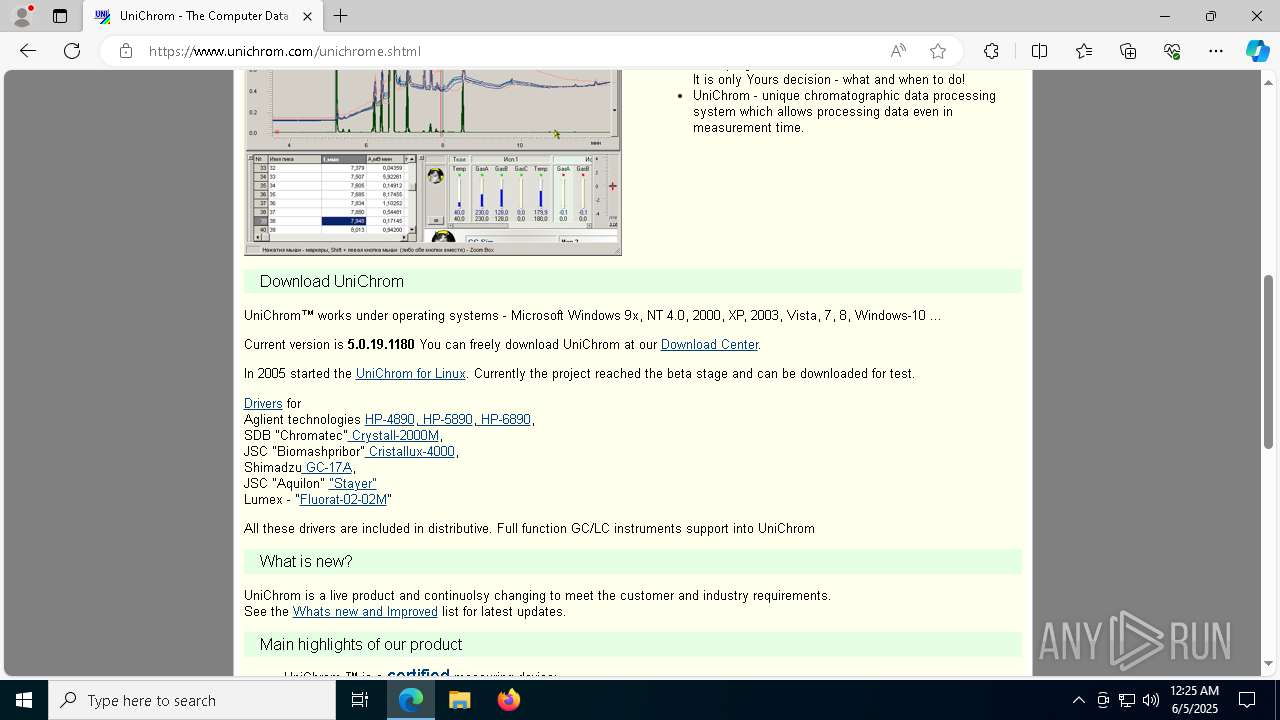Reload the page with refresh icon

(72, 51)
